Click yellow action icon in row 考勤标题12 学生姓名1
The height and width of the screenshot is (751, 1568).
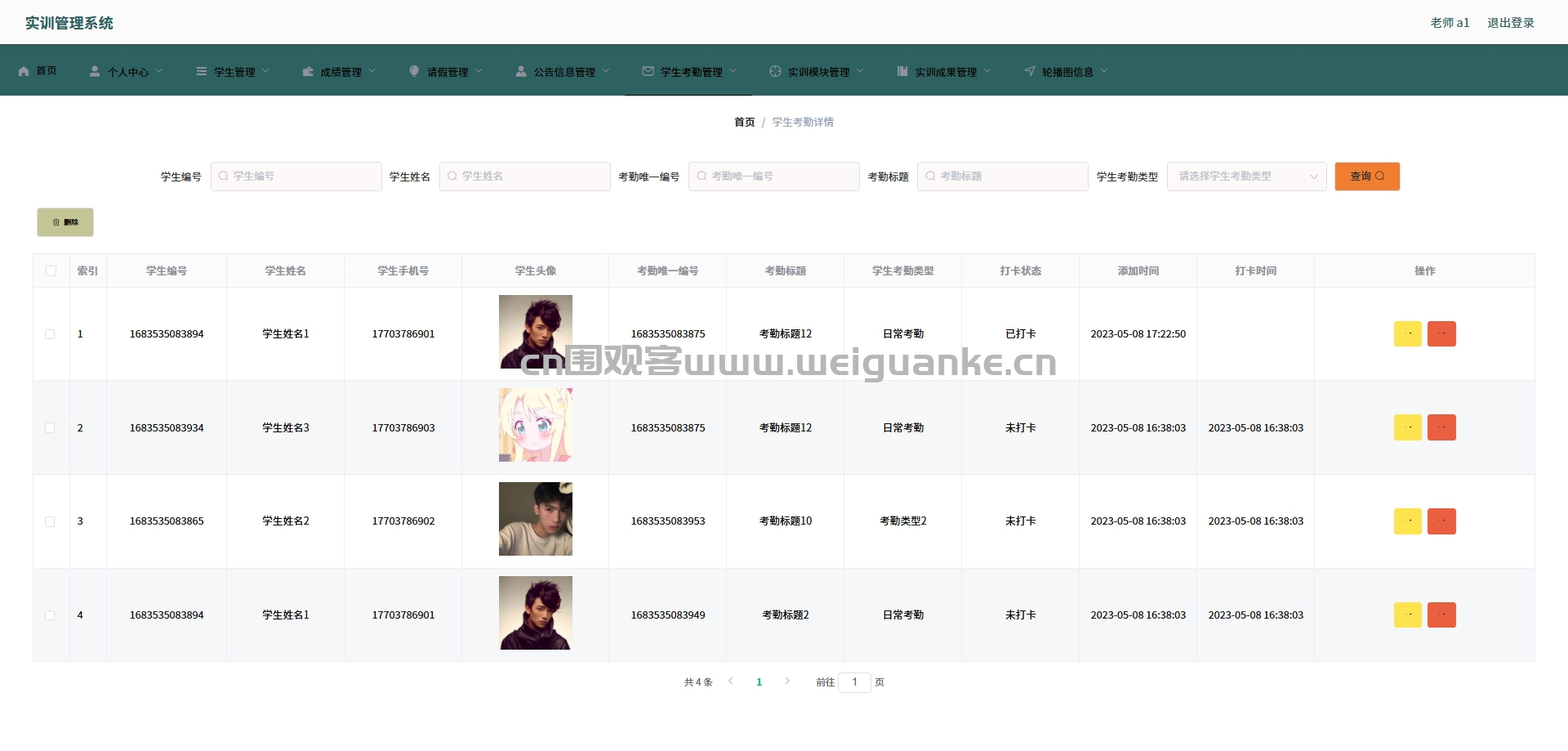tap(1408, 333)
